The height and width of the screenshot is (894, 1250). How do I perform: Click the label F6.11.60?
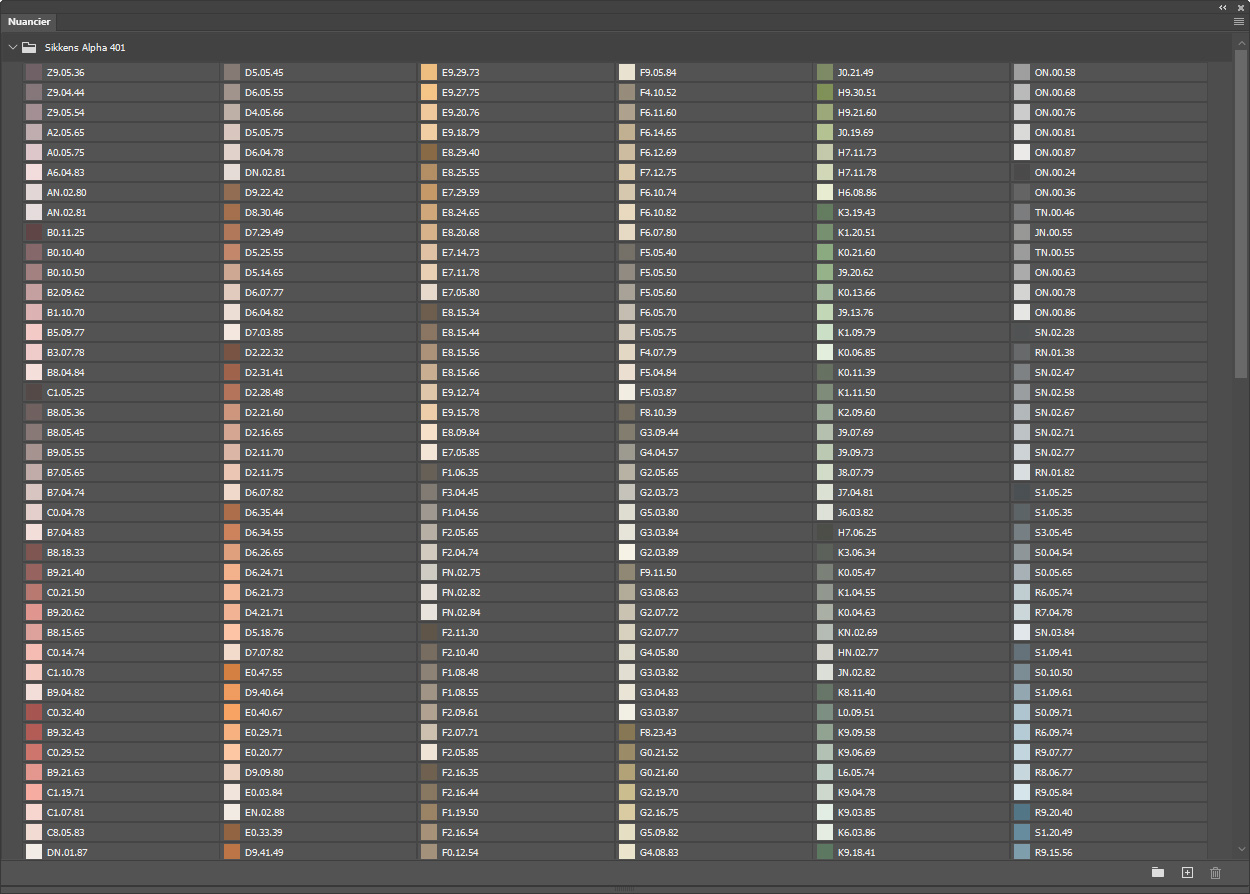pos(659,112)
